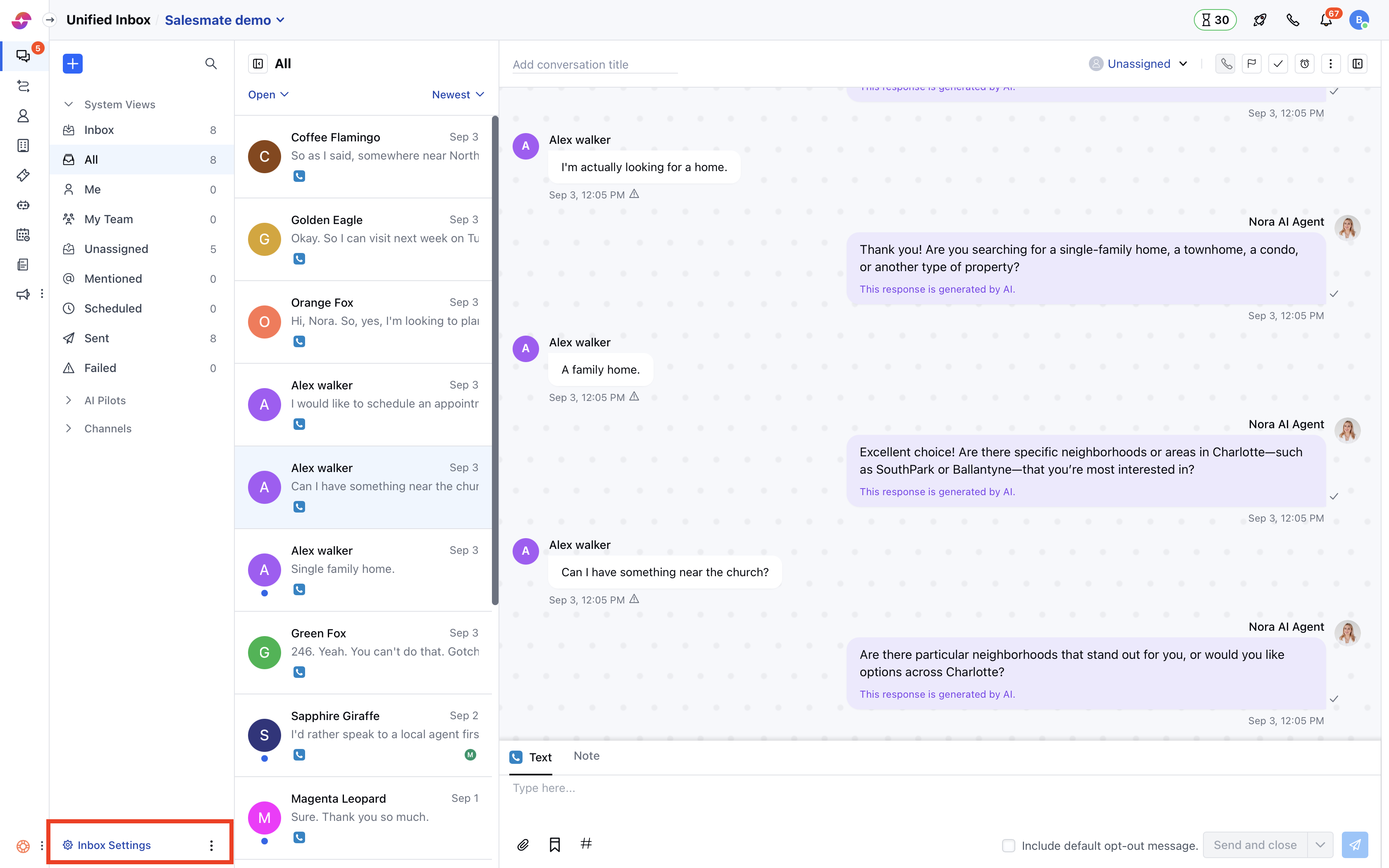
Task: Open the Sequences icon in the left sidebar
Action: [23, 86]
